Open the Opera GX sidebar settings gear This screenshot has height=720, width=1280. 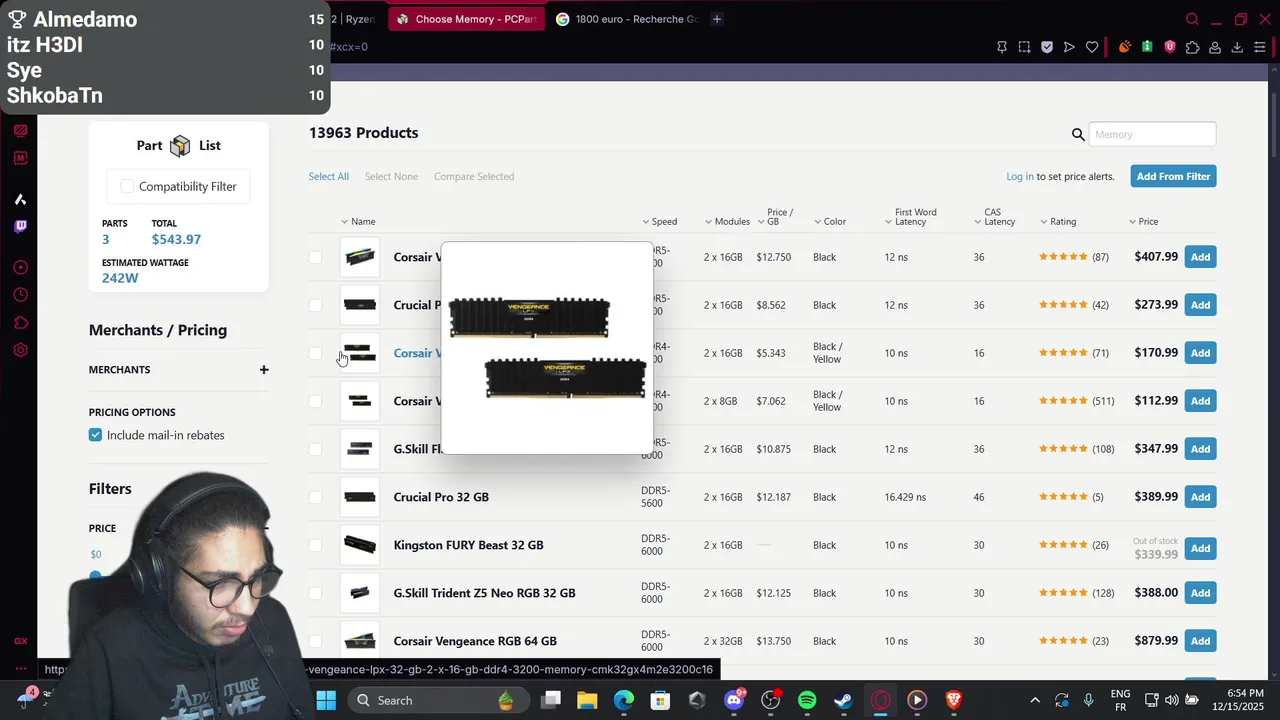click(20, 351)
